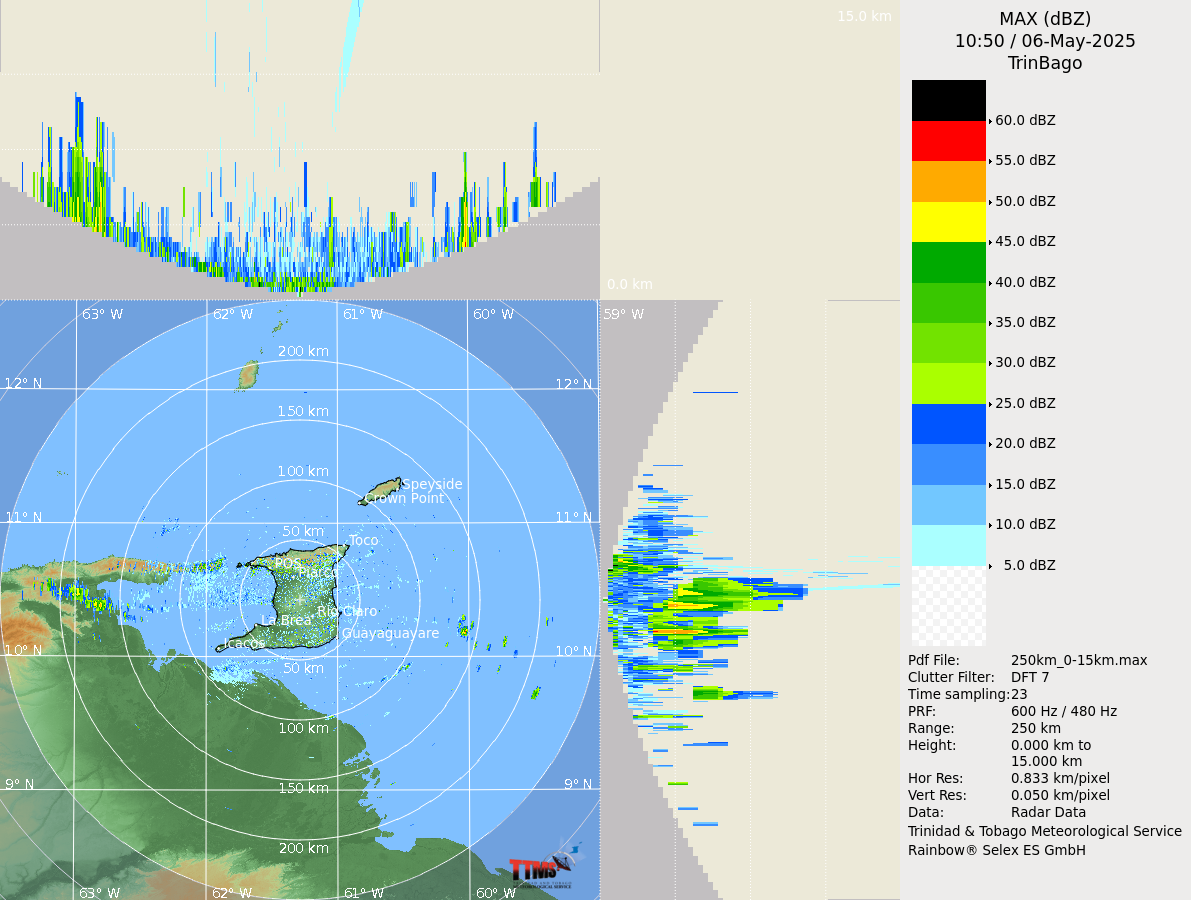This screenshot has height=900, width=1191.
Task: Click the '25.0 dBZ' legend label
Action: coord(1025,403)
